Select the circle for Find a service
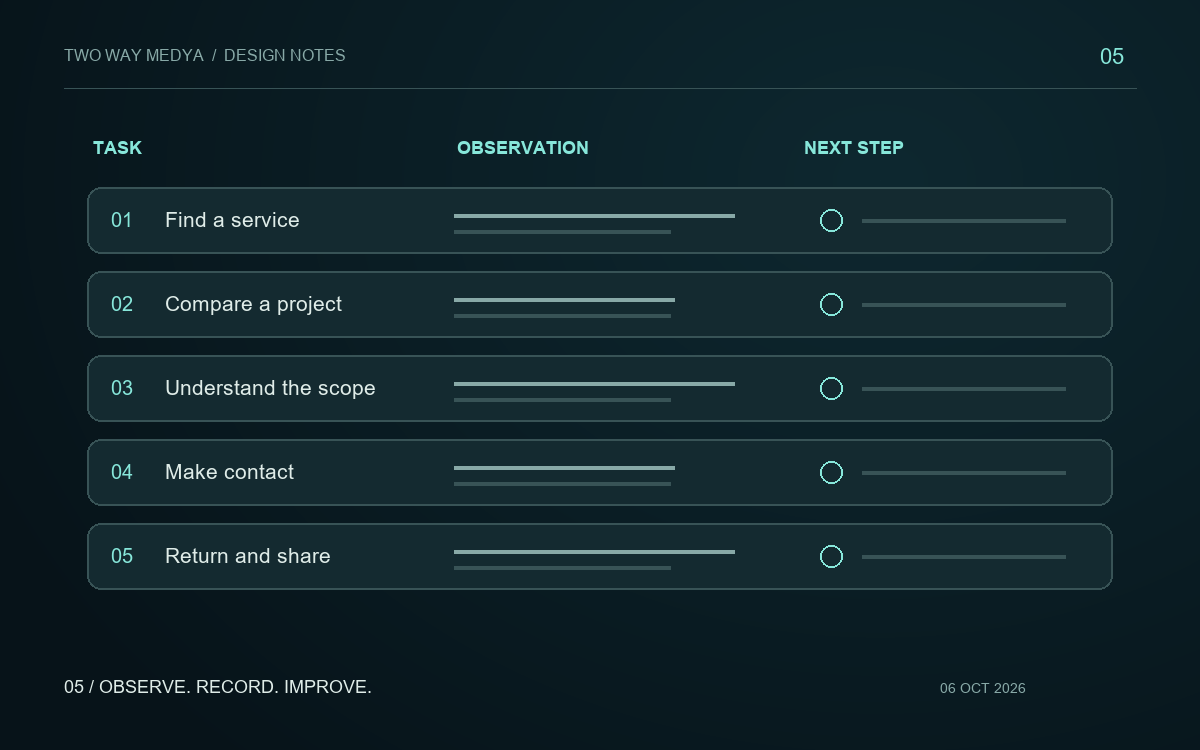1200x750 pixels. (x=831, y=221)
